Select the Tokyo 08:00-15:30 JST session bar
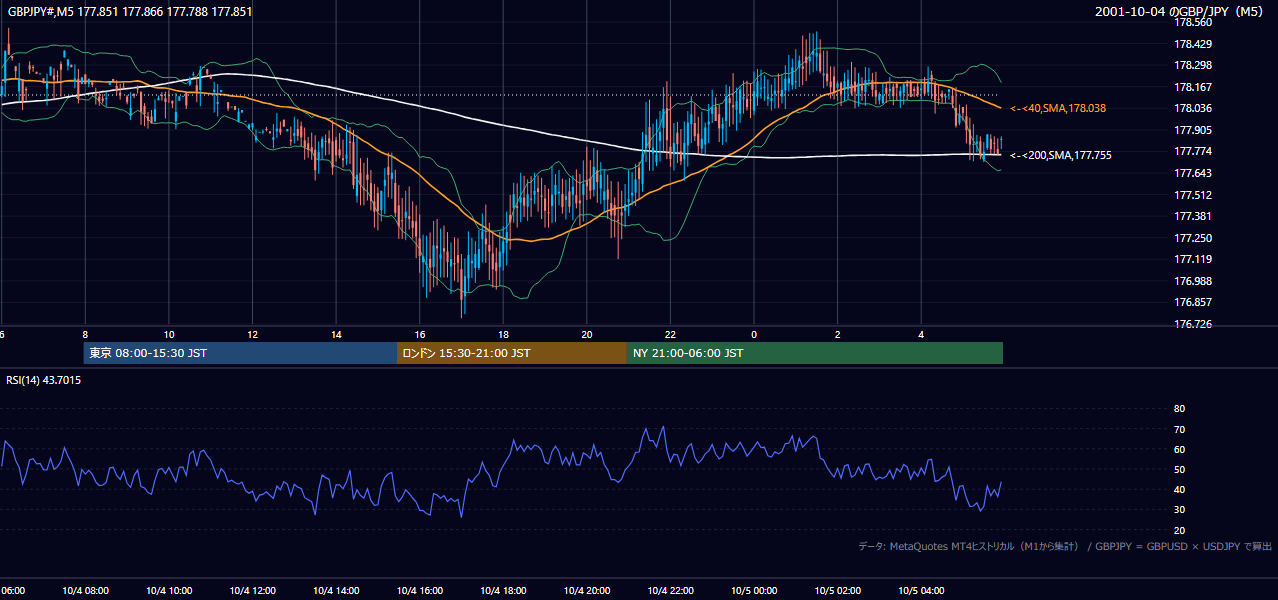Viewport: 1278px width, 600px height. (x=240, y=353)
